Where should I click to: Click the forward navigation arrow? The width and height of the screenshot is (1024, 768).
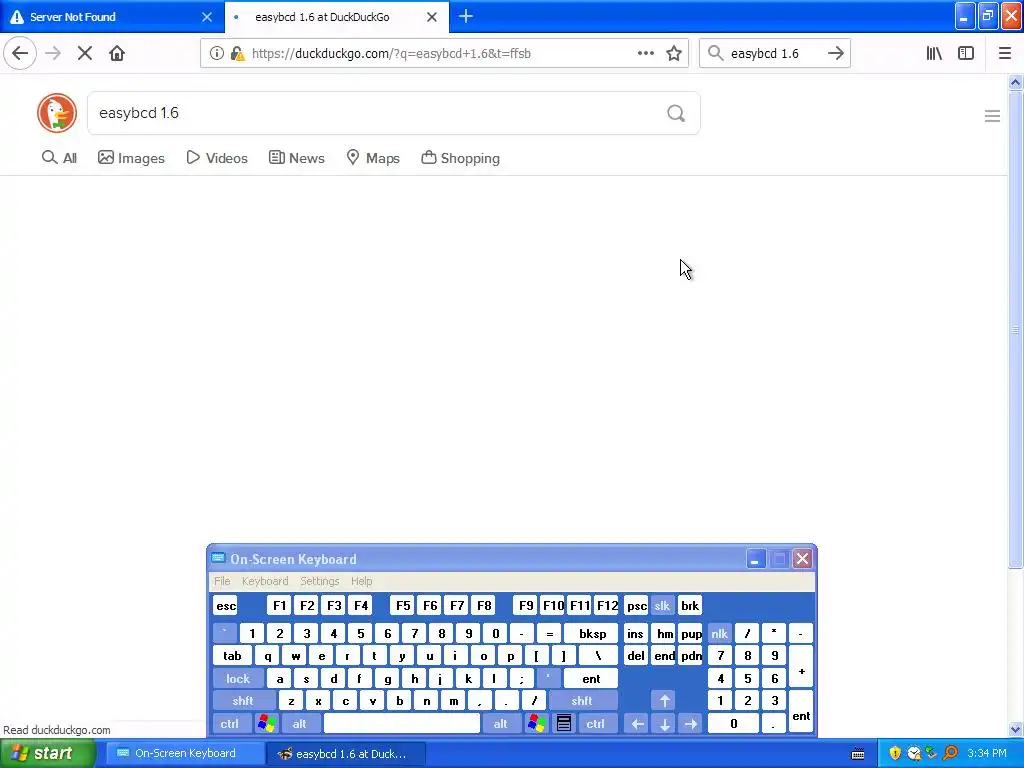(x=54, y=53)
